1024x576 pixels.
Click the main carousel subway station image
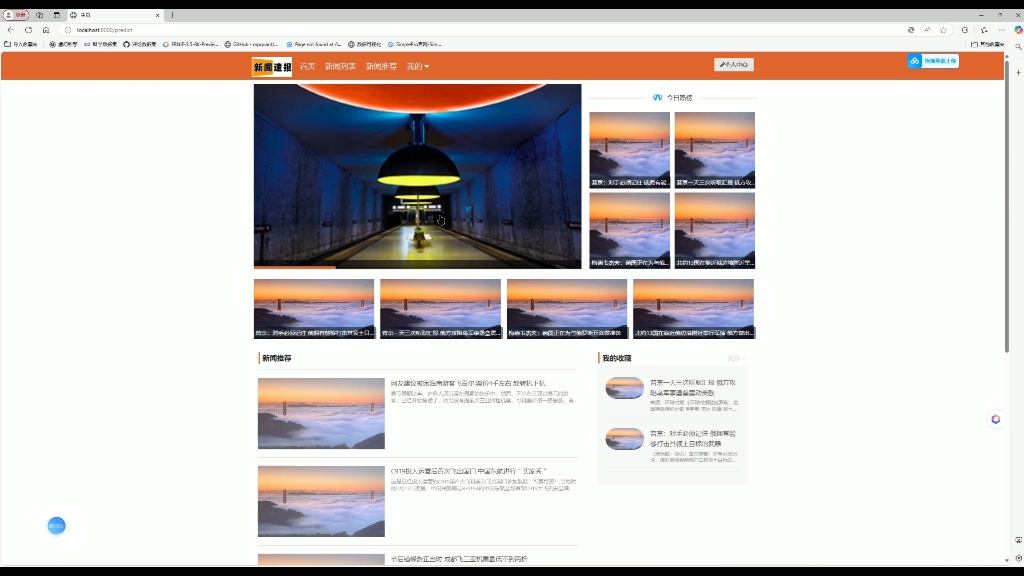coord(417,176)
